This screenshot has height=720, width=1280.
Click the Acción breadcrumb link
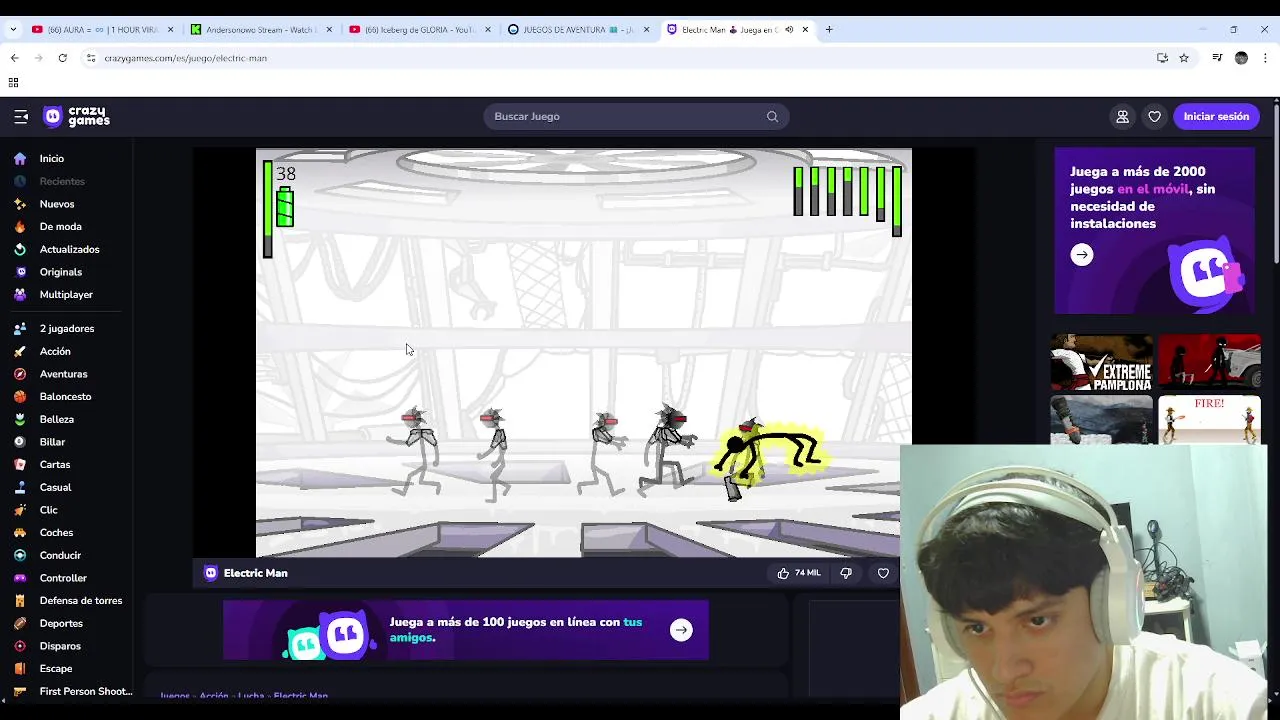click(x=214, y=695)
